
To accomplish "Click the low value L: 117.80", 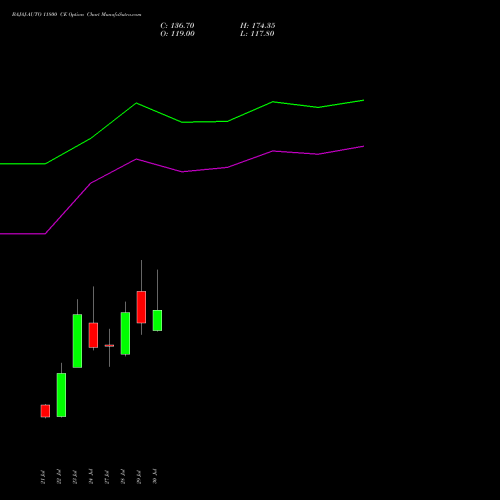I will 257,34.
